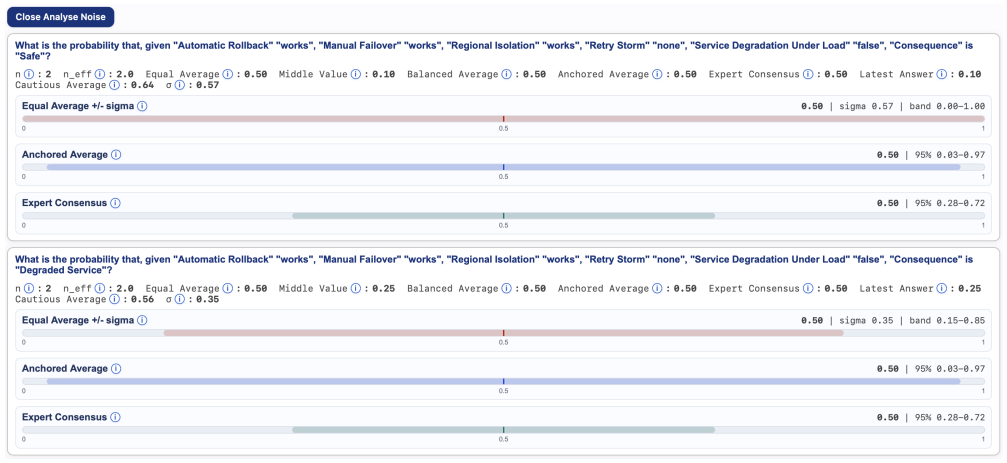The image size is (1007, 463).
Task: Show Middle Value info in the Safe card
Action: (x=355, y=74)
